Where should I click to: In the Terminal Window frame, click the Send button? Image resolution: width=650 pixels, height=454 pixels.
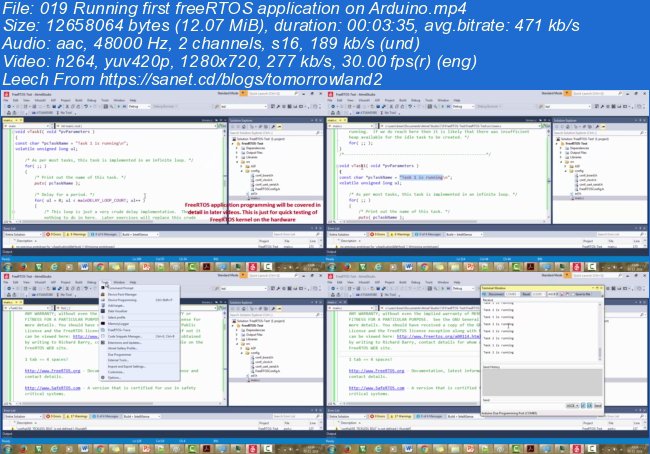point(598,405)
